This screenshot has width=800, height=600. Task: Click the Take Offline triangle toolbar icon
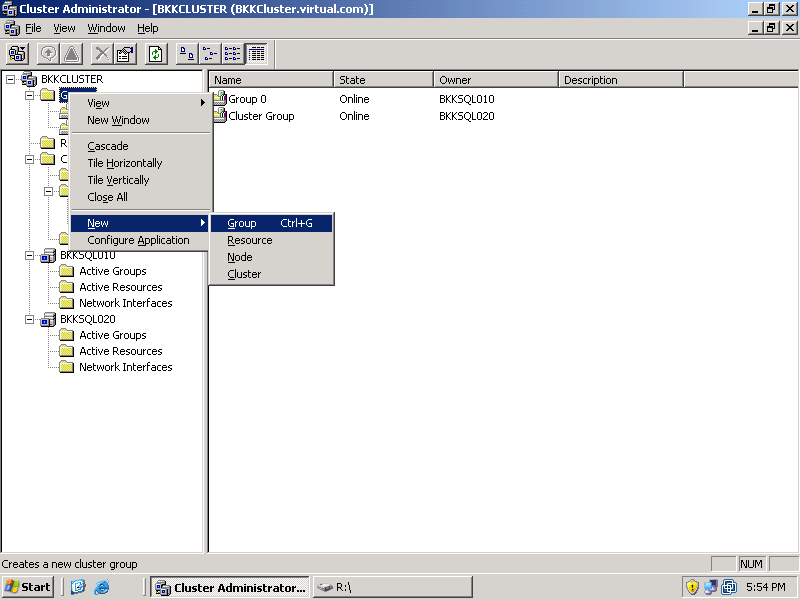(72, 54)
